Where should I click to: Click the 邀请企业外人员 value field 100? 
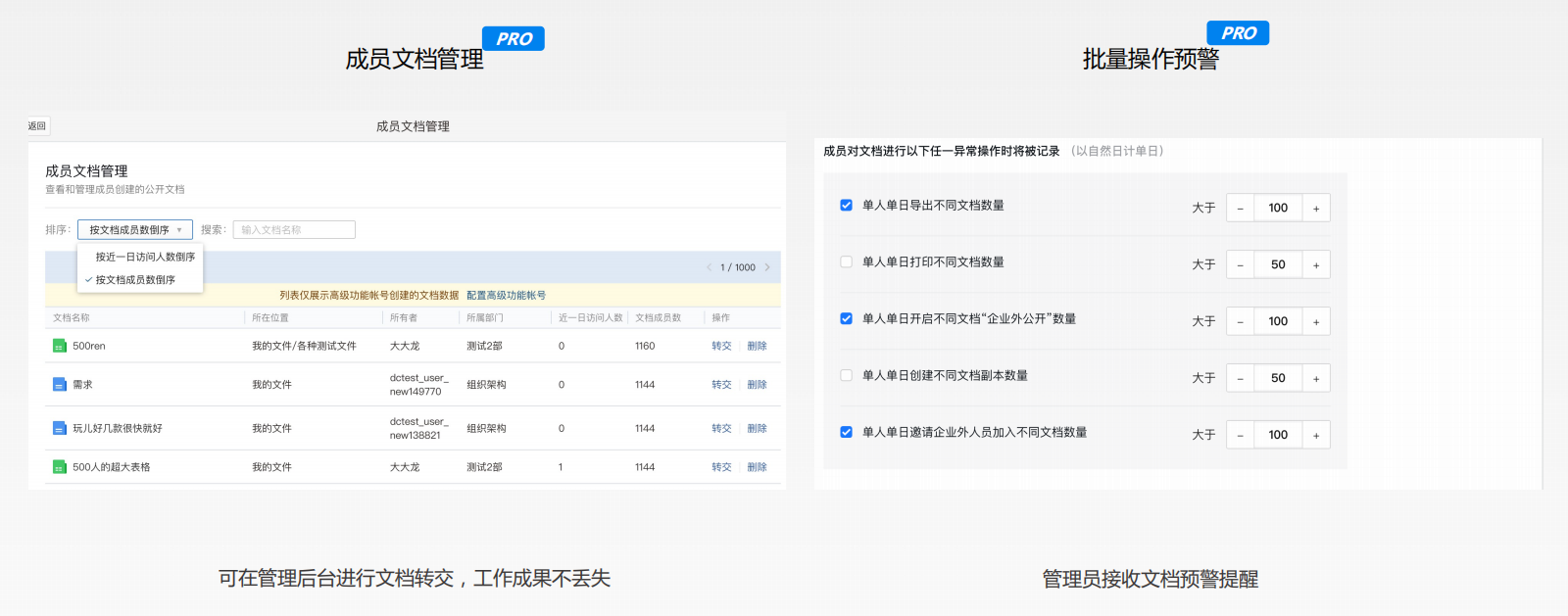point(1278,435)
